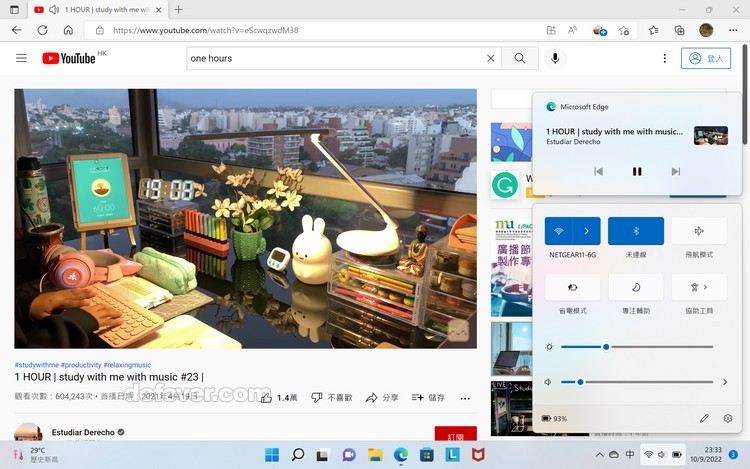
Task: Click the media flyout video thumbnail
Action: point(711,136)
